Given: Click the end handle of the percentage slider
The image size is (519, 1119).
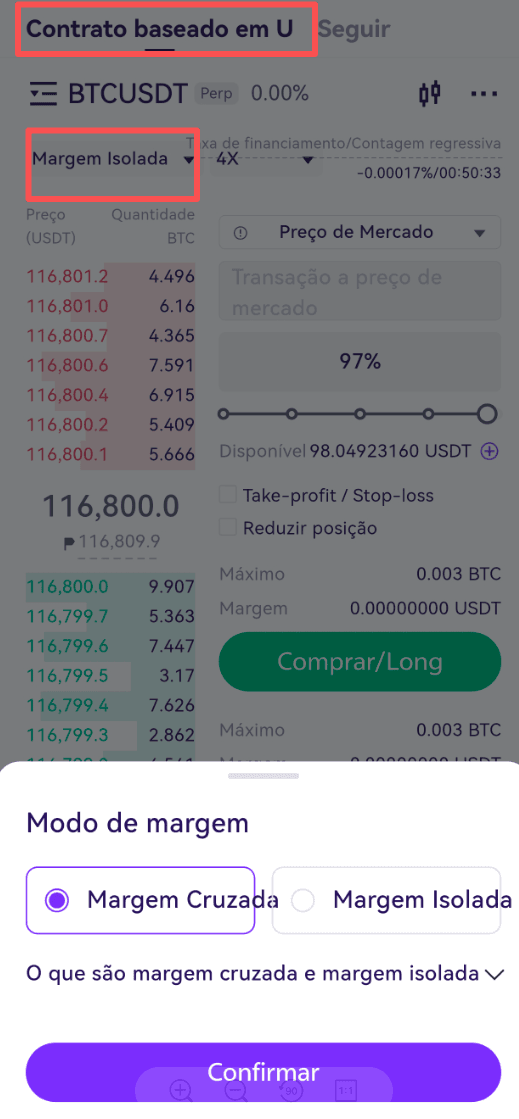Looking at the screenshot, I should pos(487,414).
